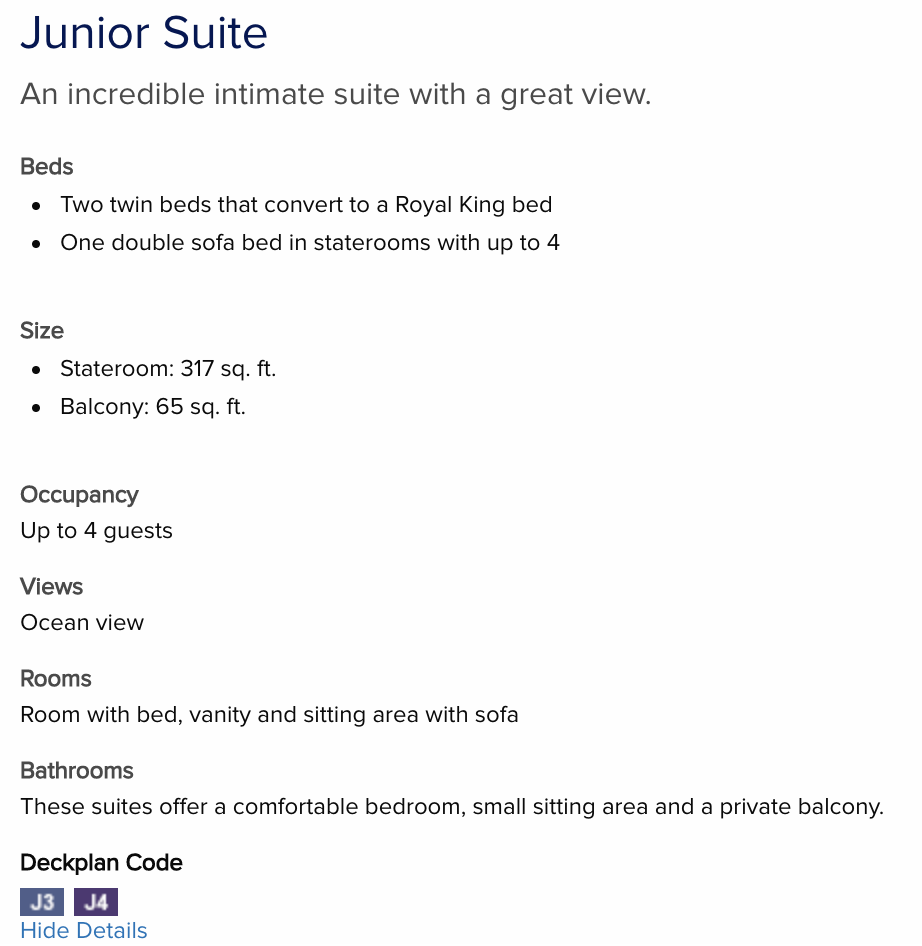The width and height of the screenshot is (922, 946).
Task: Click the Bathrooms section label
Action: tap(77, 770)
